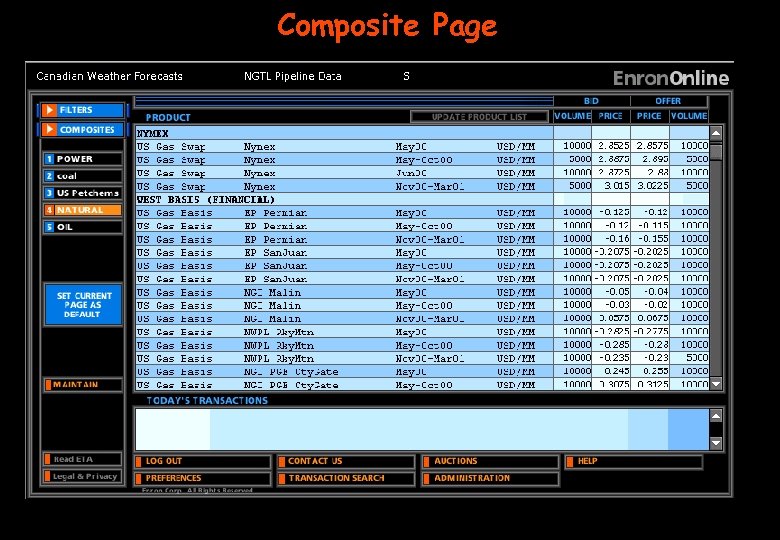Click bid price -0.16
This screenshot has width=780, height=540.
611,239
